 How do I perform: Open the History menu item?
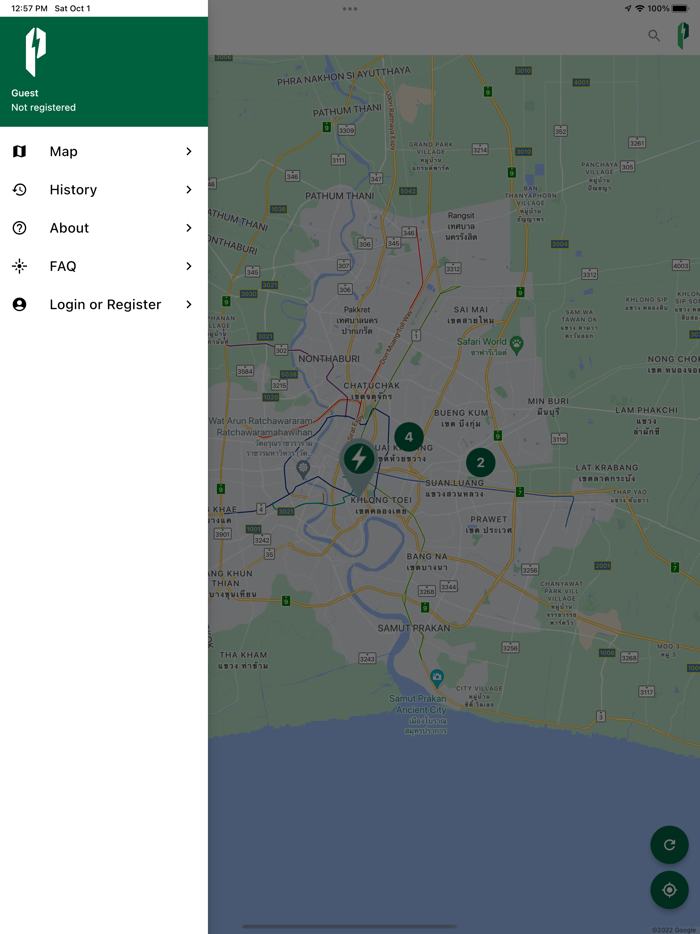point(104,189)
